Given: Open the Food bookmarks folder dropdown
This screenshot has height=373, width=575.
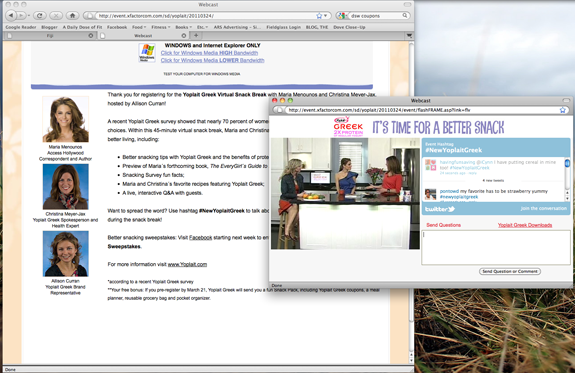Looking at the screenshot, I should point(139,27).
